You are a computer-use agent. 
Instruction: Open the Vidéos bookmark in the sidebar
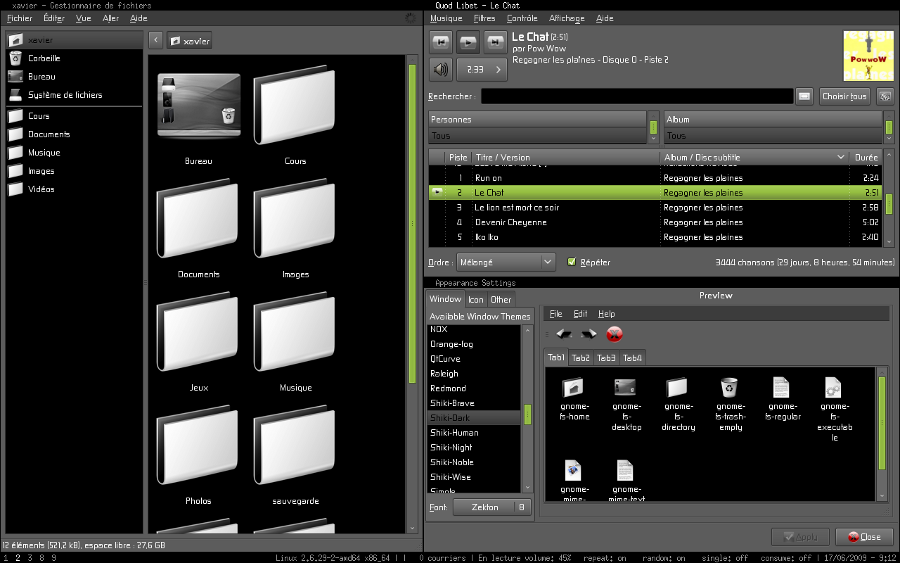click(x=74, y=189)
